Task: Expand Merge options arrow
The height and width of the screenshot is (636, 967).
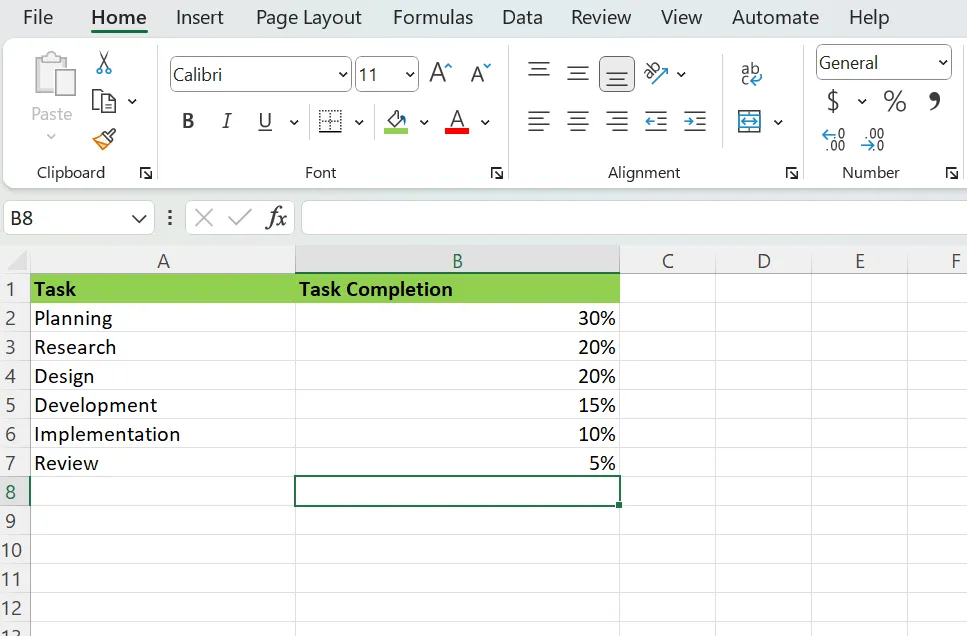Action: point(778,122)
